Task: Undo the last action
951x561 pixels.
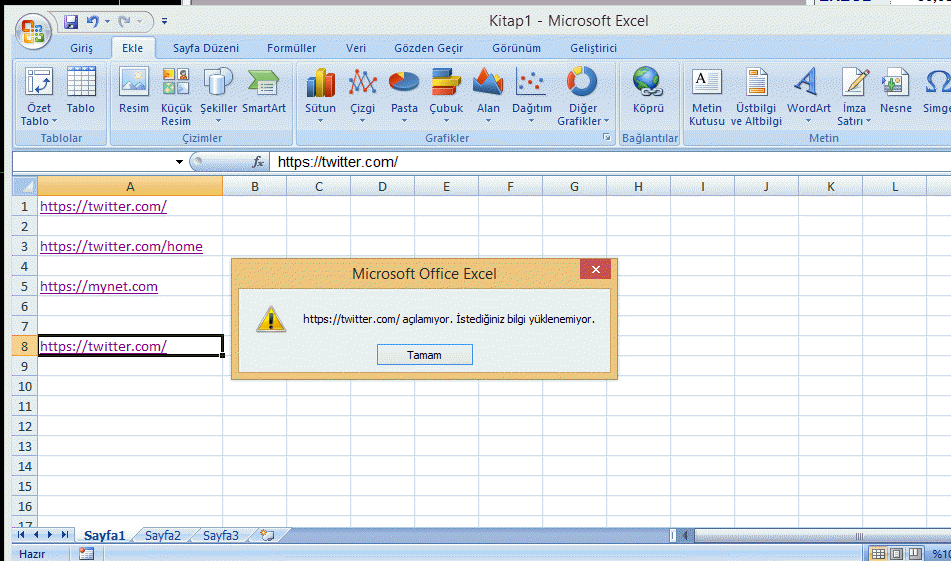Action: point(92,22)
